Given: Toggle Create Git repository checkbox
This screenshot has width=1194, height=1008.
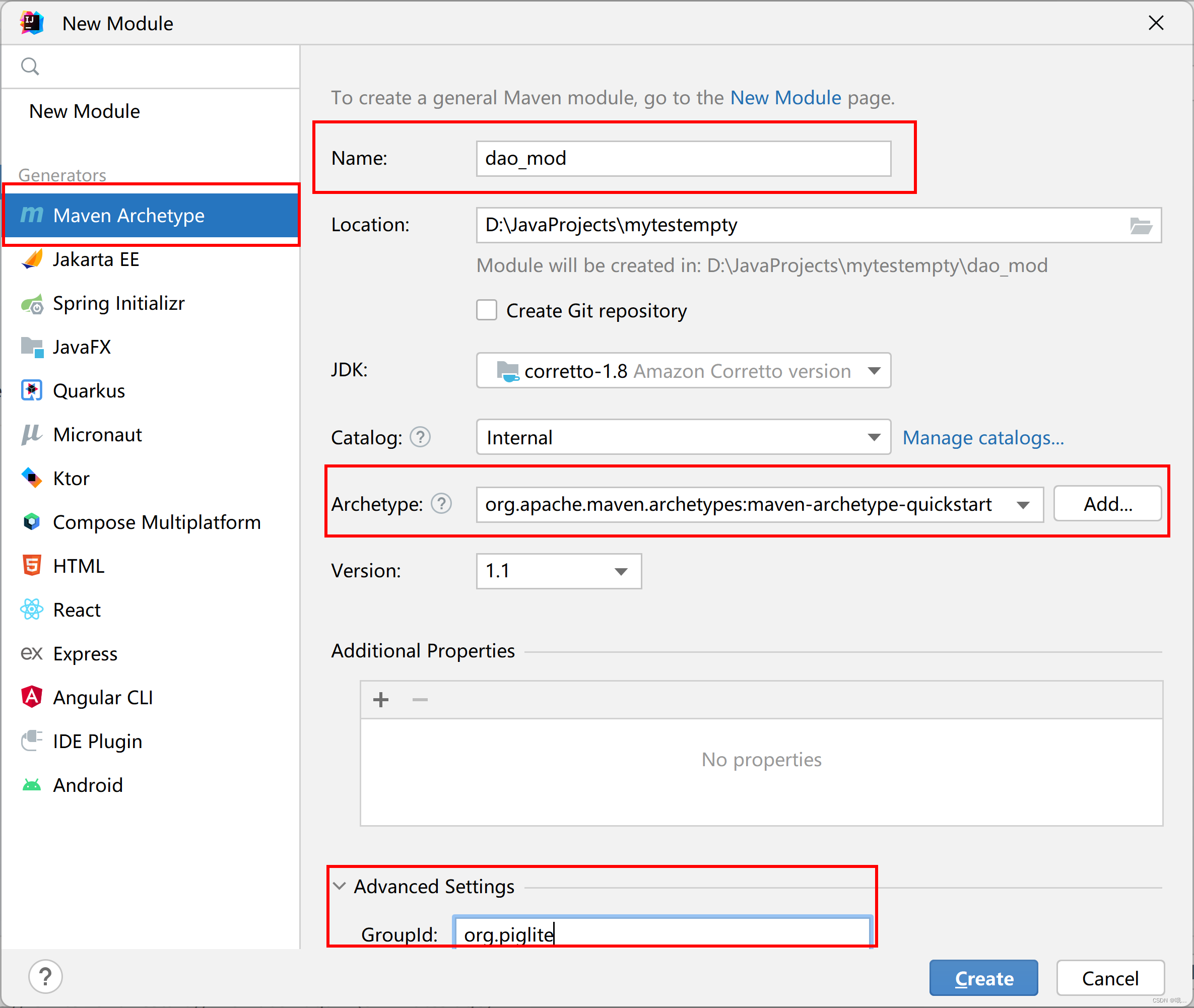Looking at the screenshot, I should tap(487, 310).
